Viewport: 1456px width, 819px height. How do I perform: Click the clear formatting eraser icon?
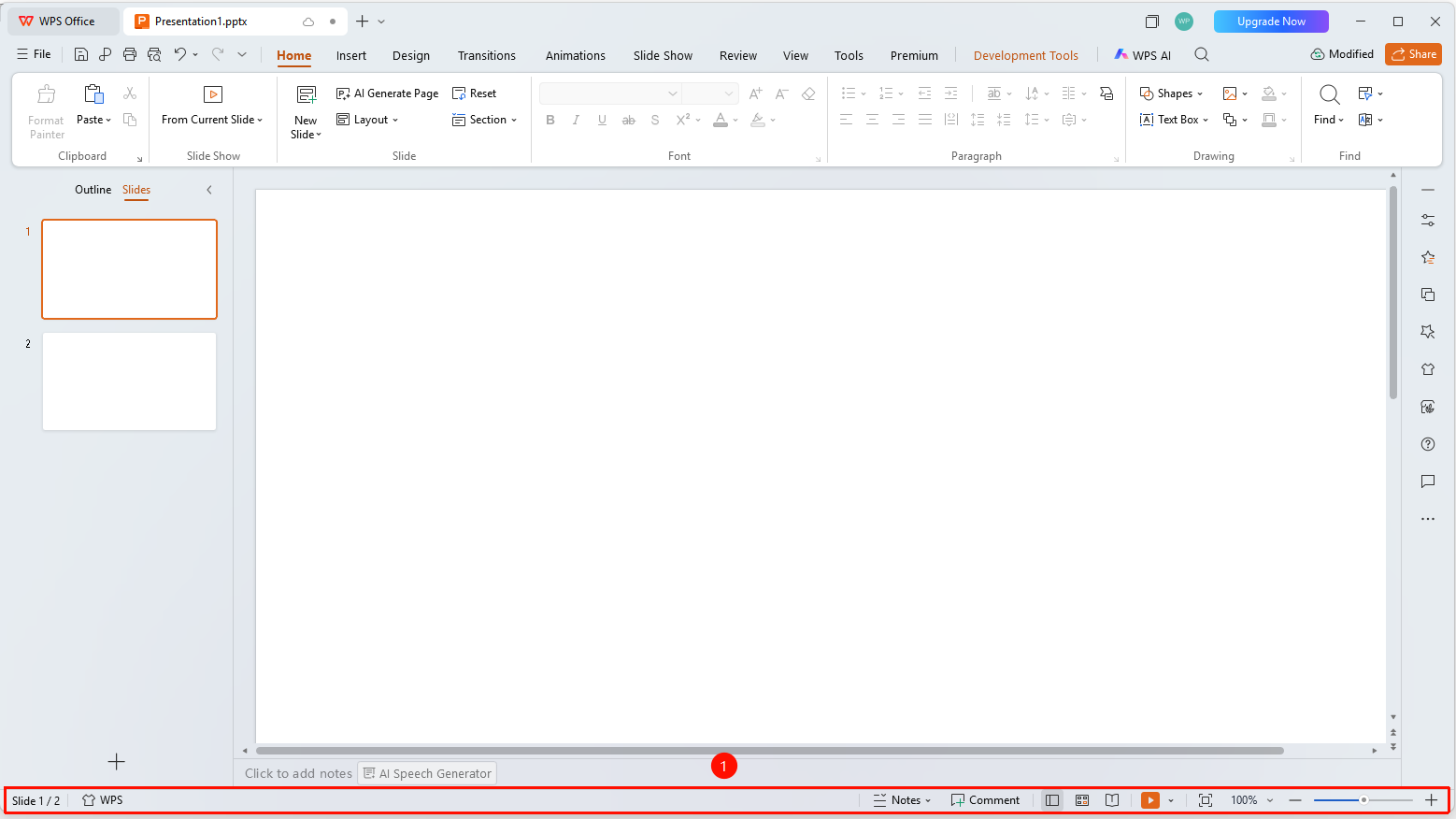click(808, 93)
